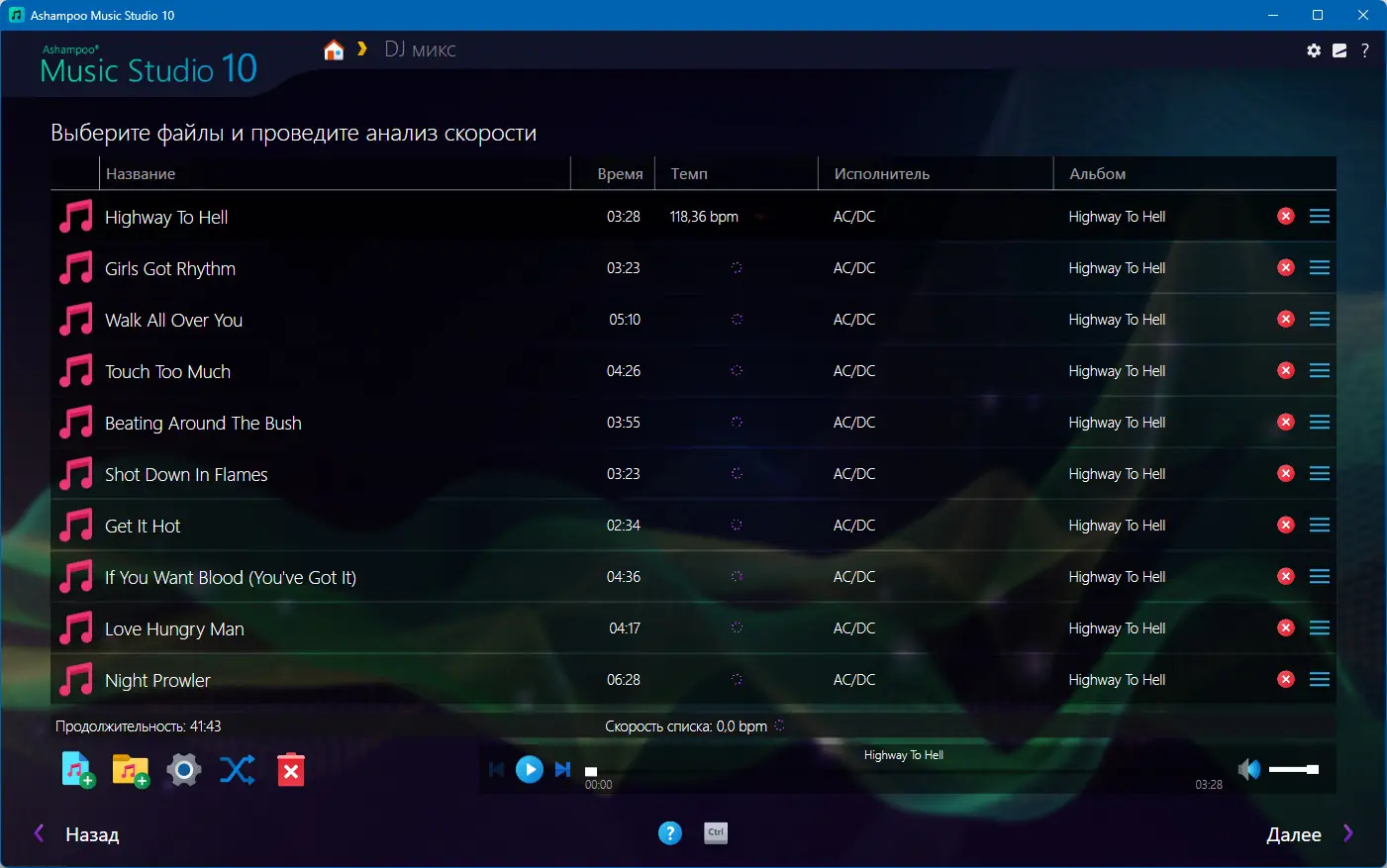
Task: Open the DJ mix options gear
Action: 184,769
